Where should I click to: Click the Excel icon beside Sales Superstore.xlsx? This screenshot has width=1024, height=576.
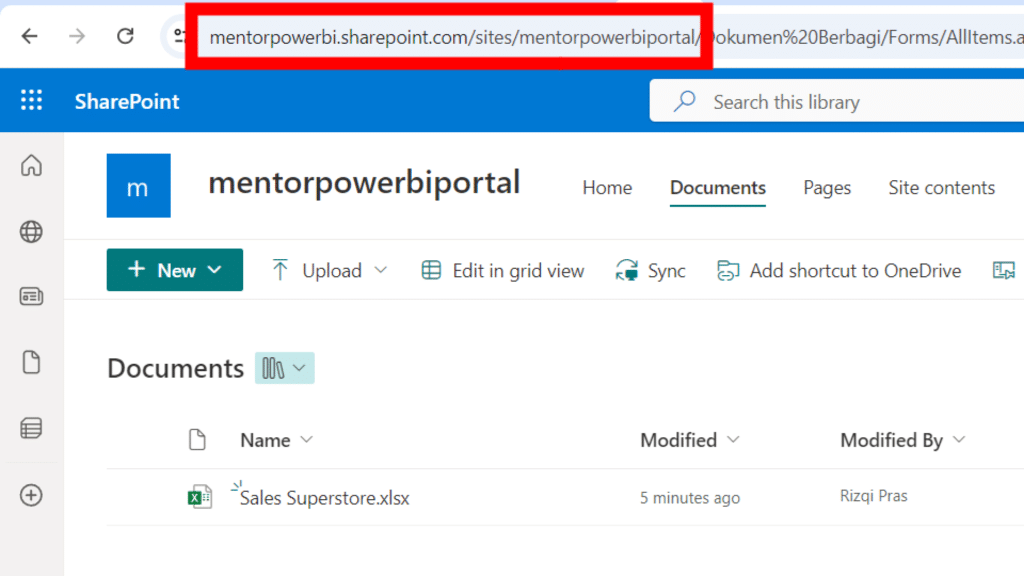click(x=199, y=495)
